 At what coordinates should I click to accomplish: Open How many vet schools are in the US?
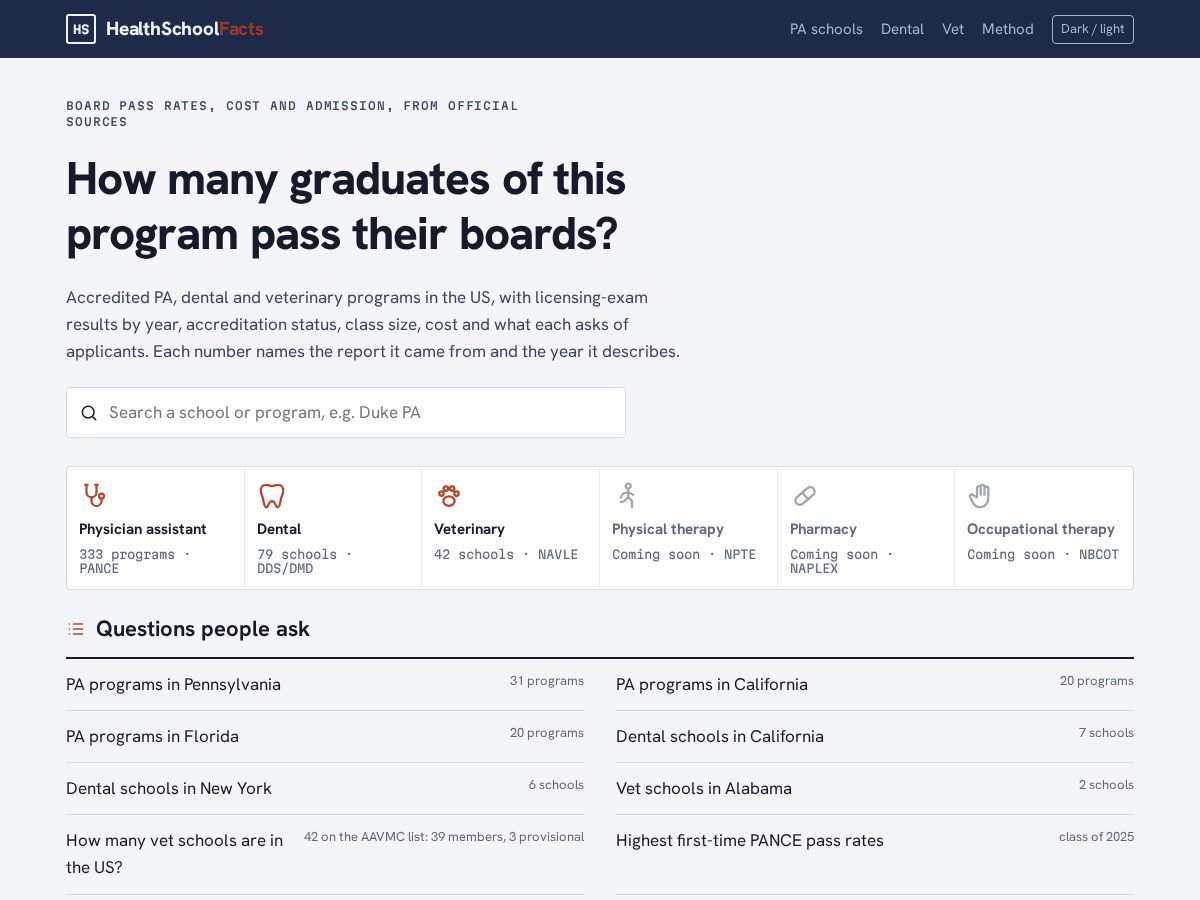click(175, 854)
